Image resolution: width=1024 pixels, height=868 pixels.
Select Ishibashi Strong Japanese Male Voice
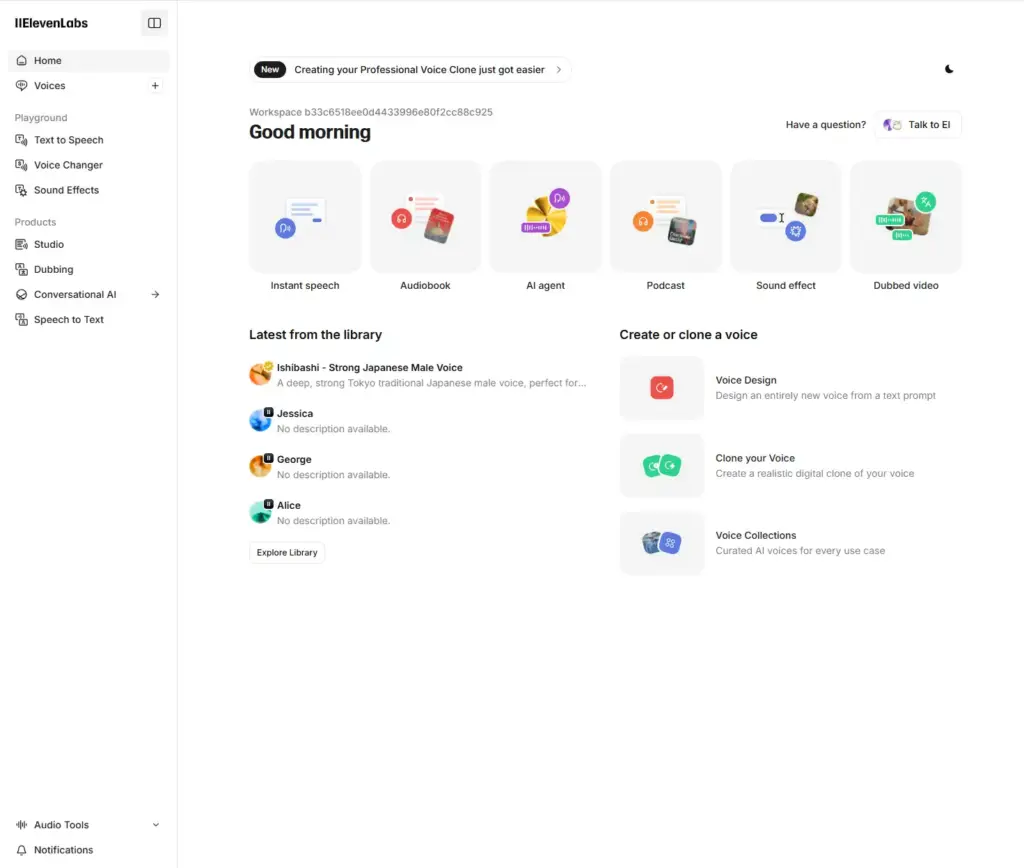pos(418,375)
